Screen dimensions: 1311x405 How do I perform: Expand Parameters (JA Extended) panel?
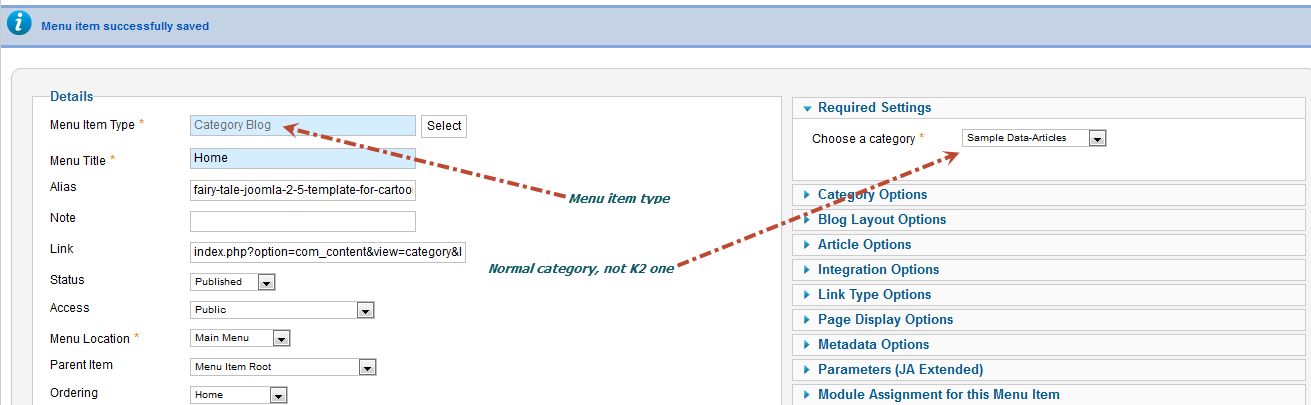coord(900,370)
